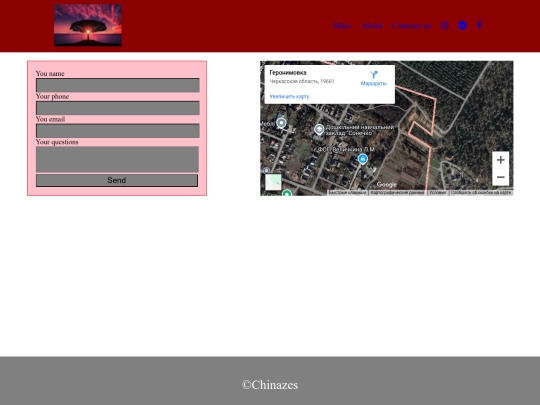Image resolution: width=540 pixels, height=405 pixels.
Task: Focus the You name input field
Action: click(x=118, y=85)
